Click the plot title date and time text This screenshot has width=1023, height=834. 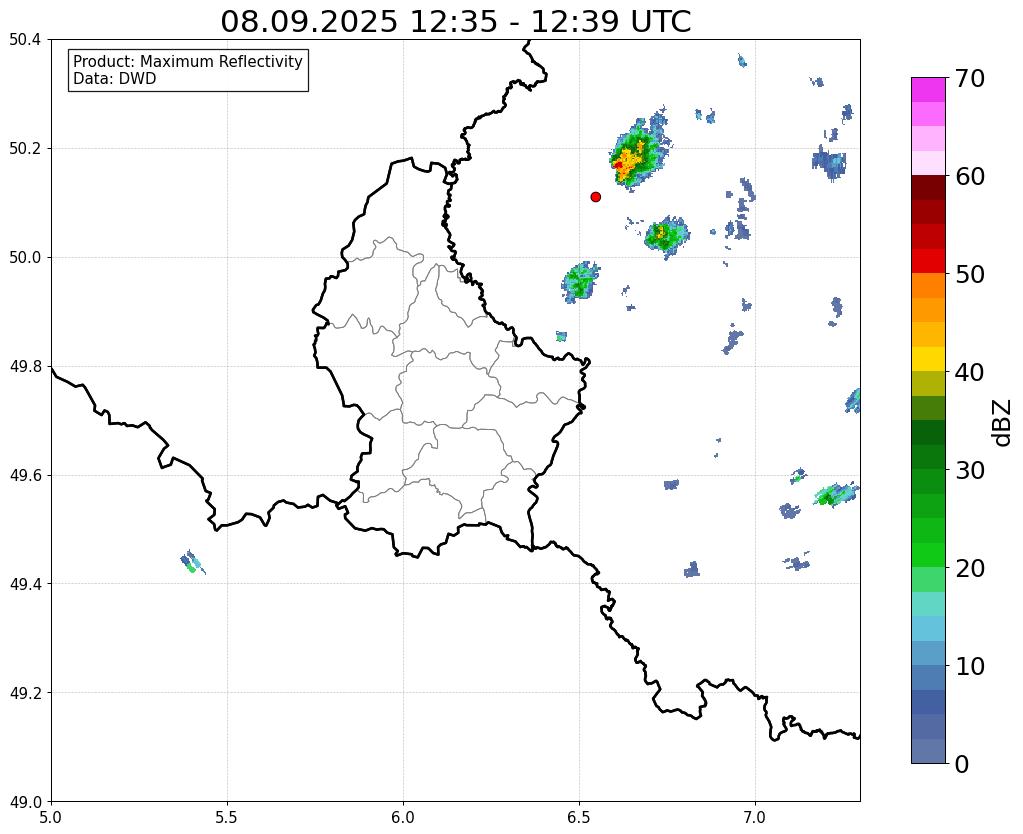[455, 21]
